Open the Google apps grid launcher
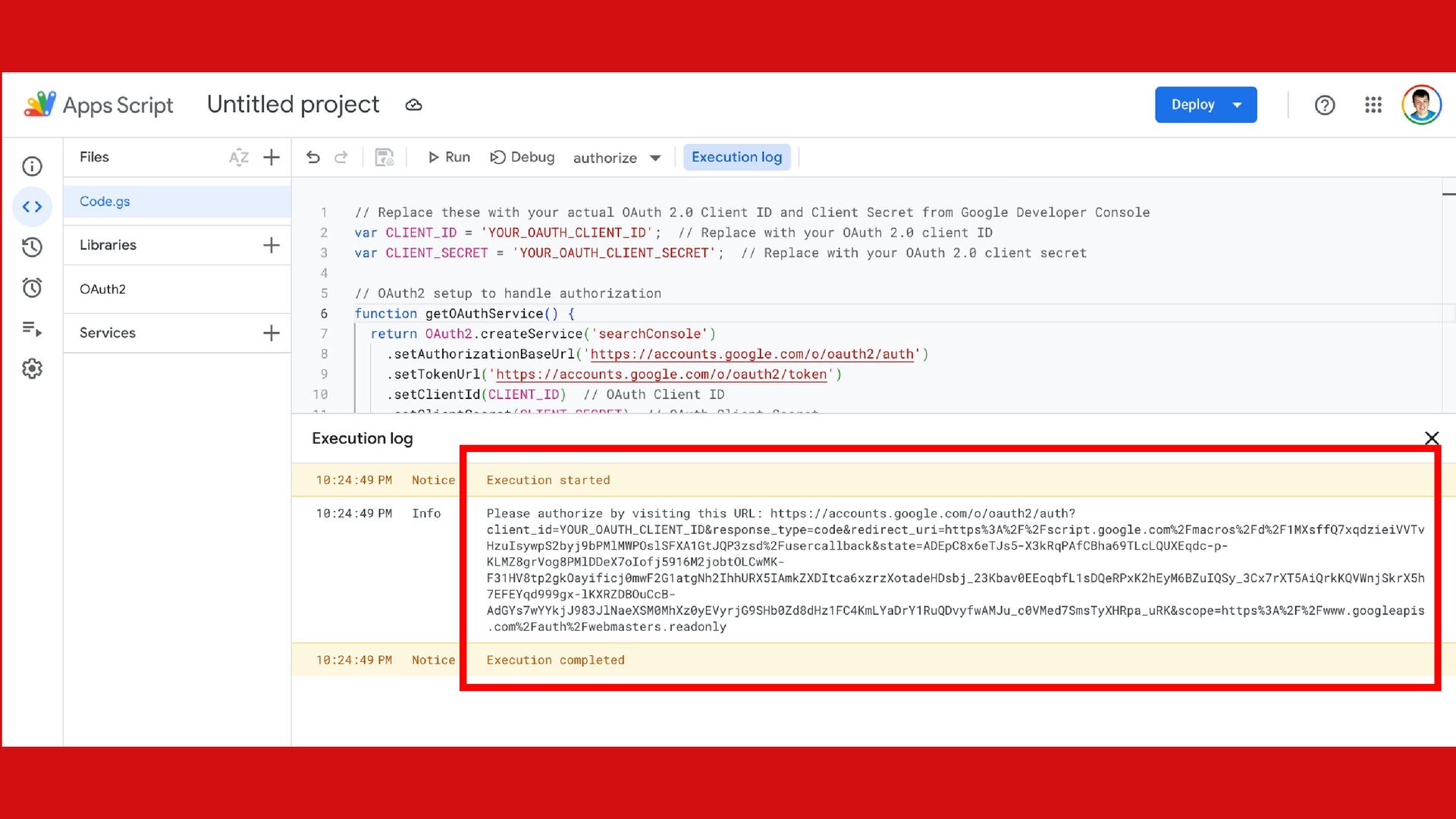Image resolution: width=1456 pixels, height=819 pixels. click(x=1373, y=105)
